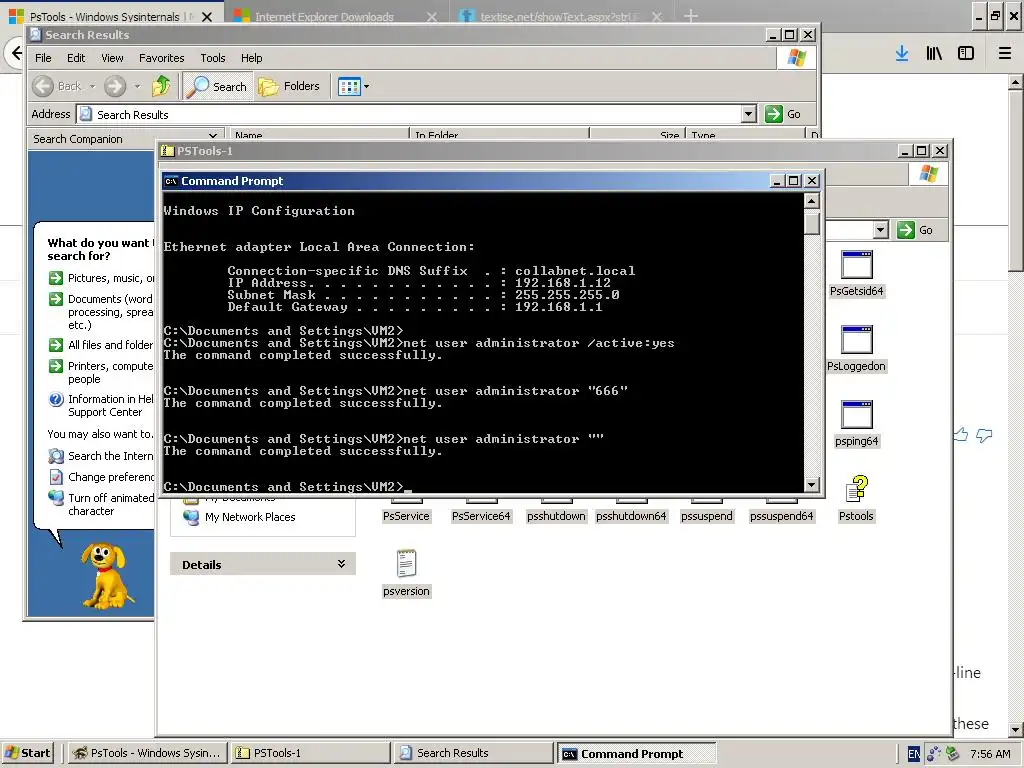
Task: Click Change preferences option
Action: [101, 477]
